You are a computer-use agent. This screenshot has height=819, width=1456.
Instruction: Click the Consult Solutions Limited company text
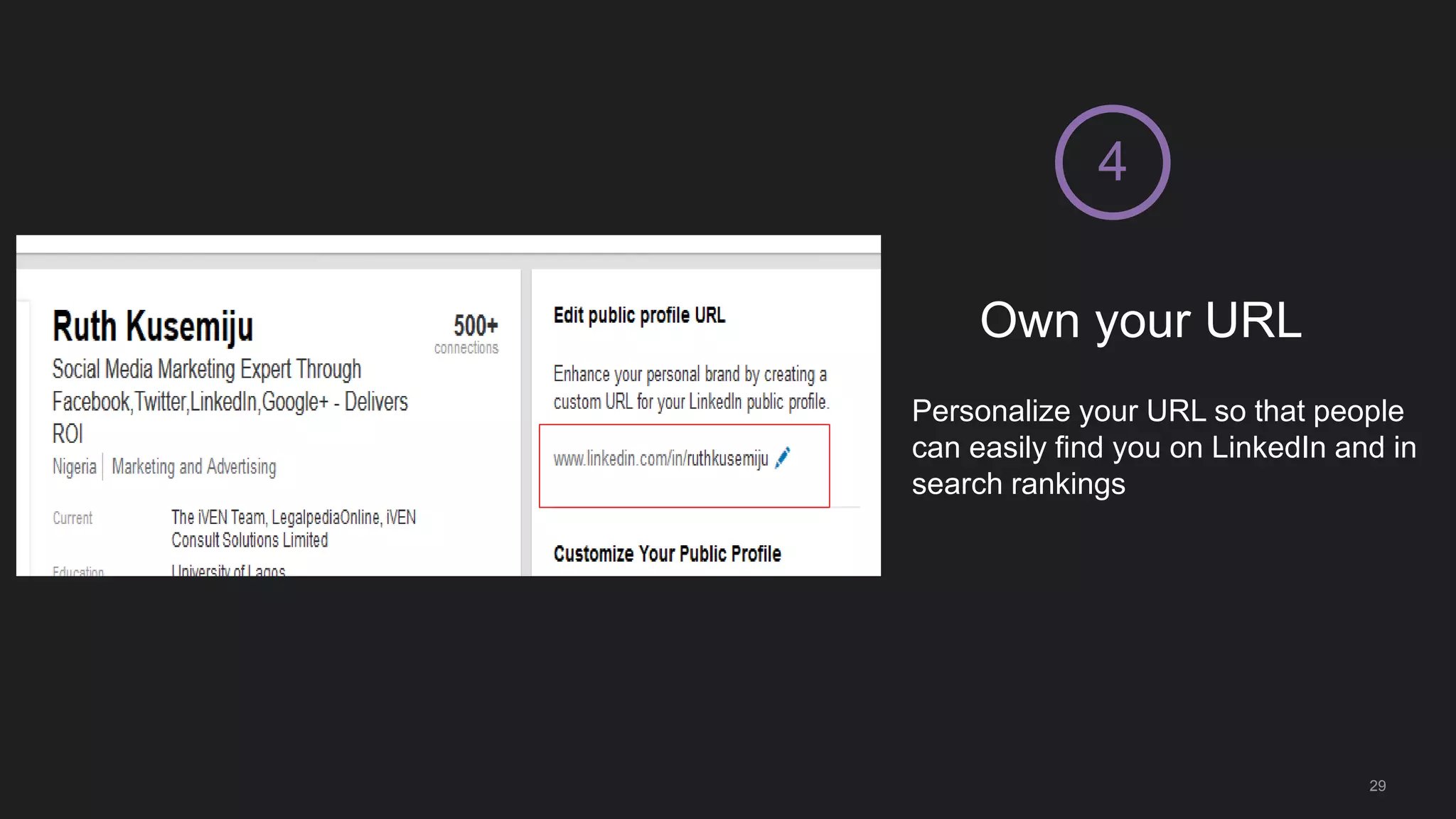(250, 540)
